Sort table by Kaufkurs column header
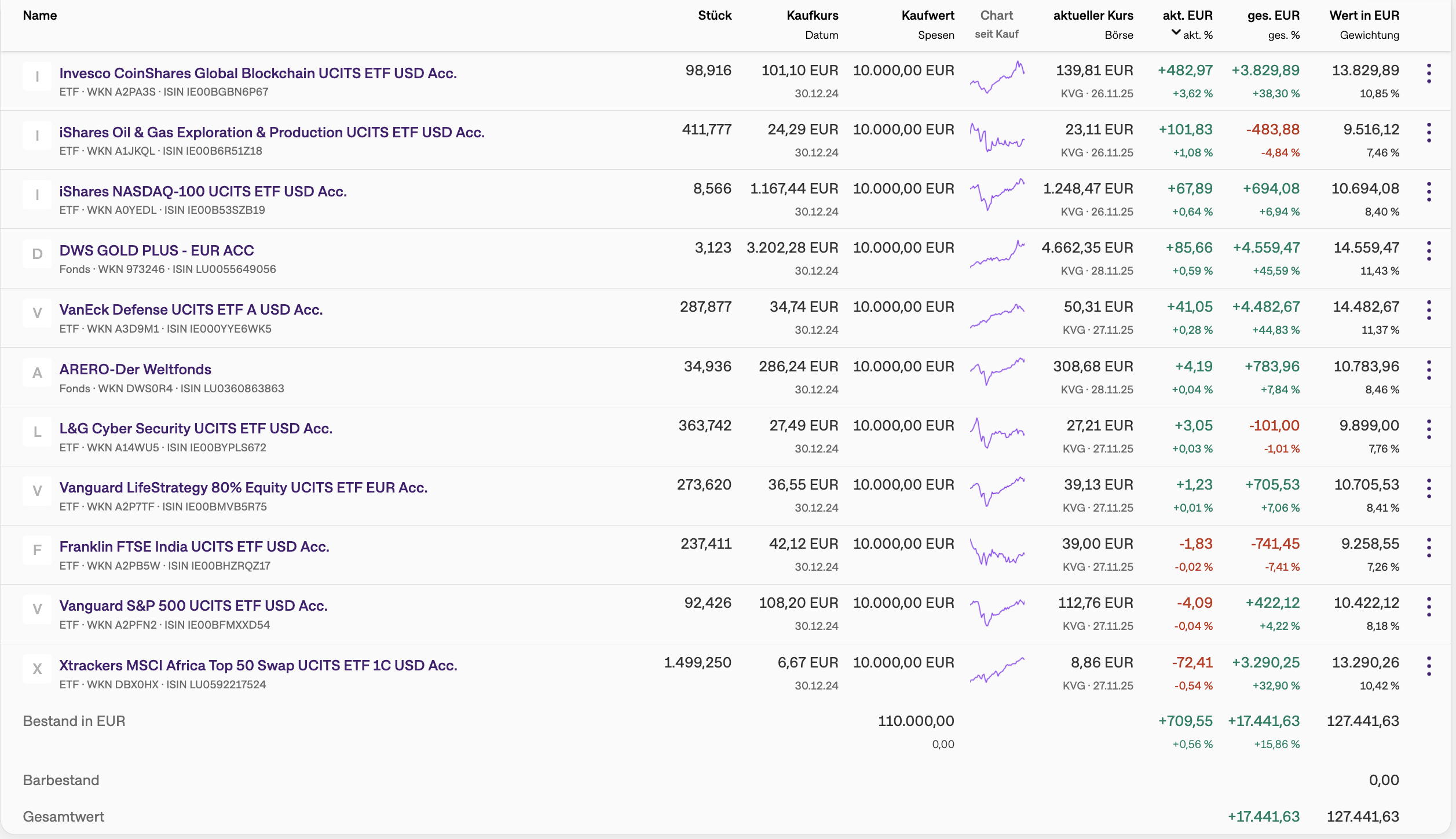The width and height of the screenshot is (1456, 839). coord(812,16)
